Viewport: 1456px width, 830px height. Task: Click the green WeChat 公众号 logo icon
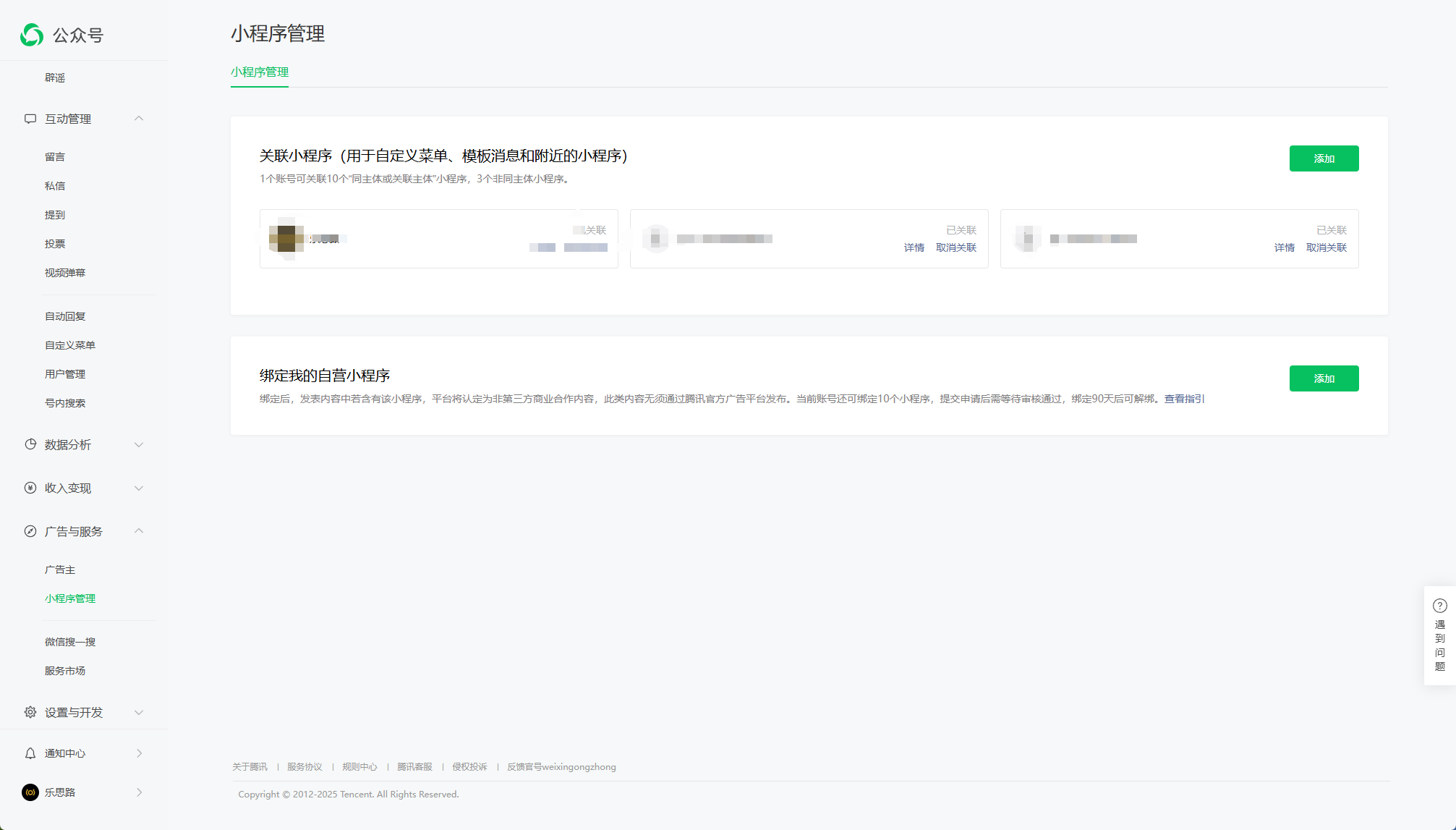[x=32, y=35]
